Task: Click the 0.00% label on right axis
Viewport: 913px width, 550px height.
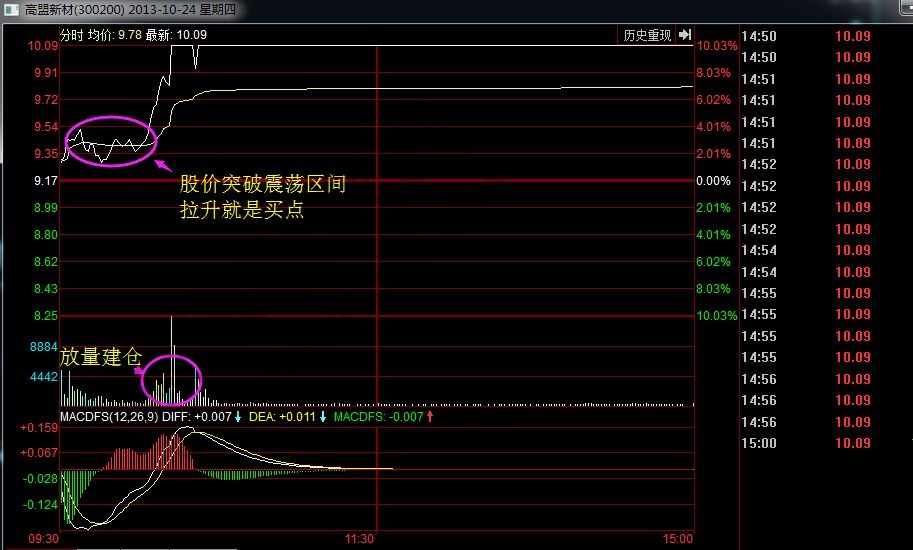Action: point(713,181)
